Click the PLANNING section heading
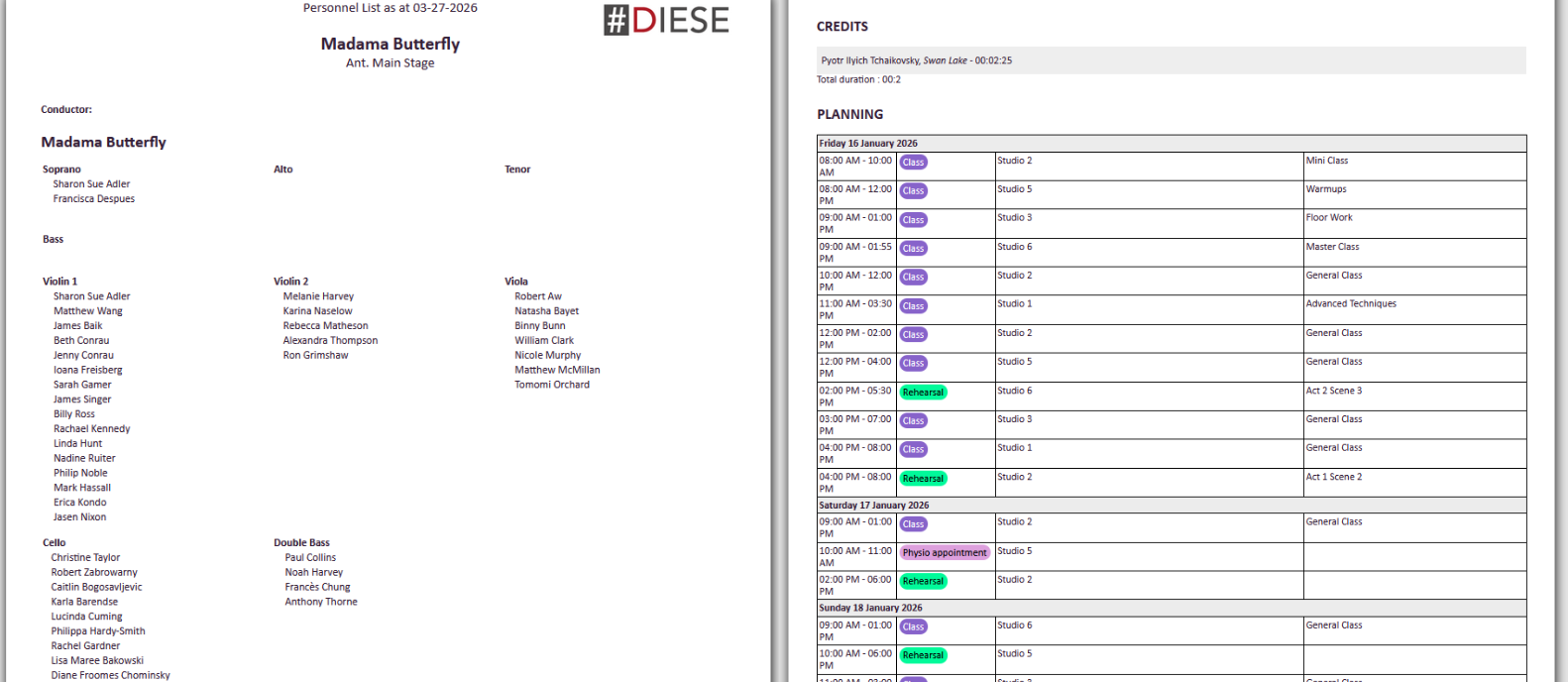 849,115
